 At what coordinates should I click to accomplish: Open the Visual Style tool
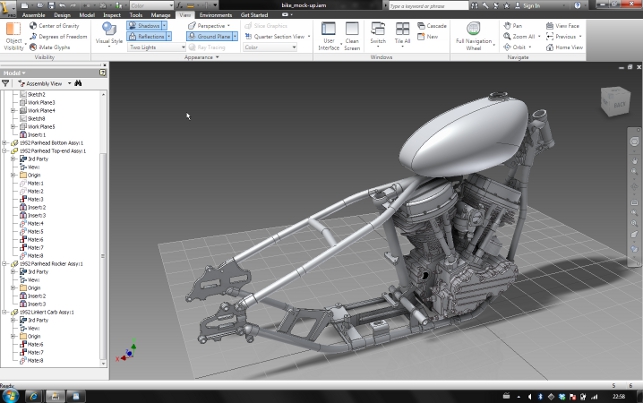tap(108, 30)
